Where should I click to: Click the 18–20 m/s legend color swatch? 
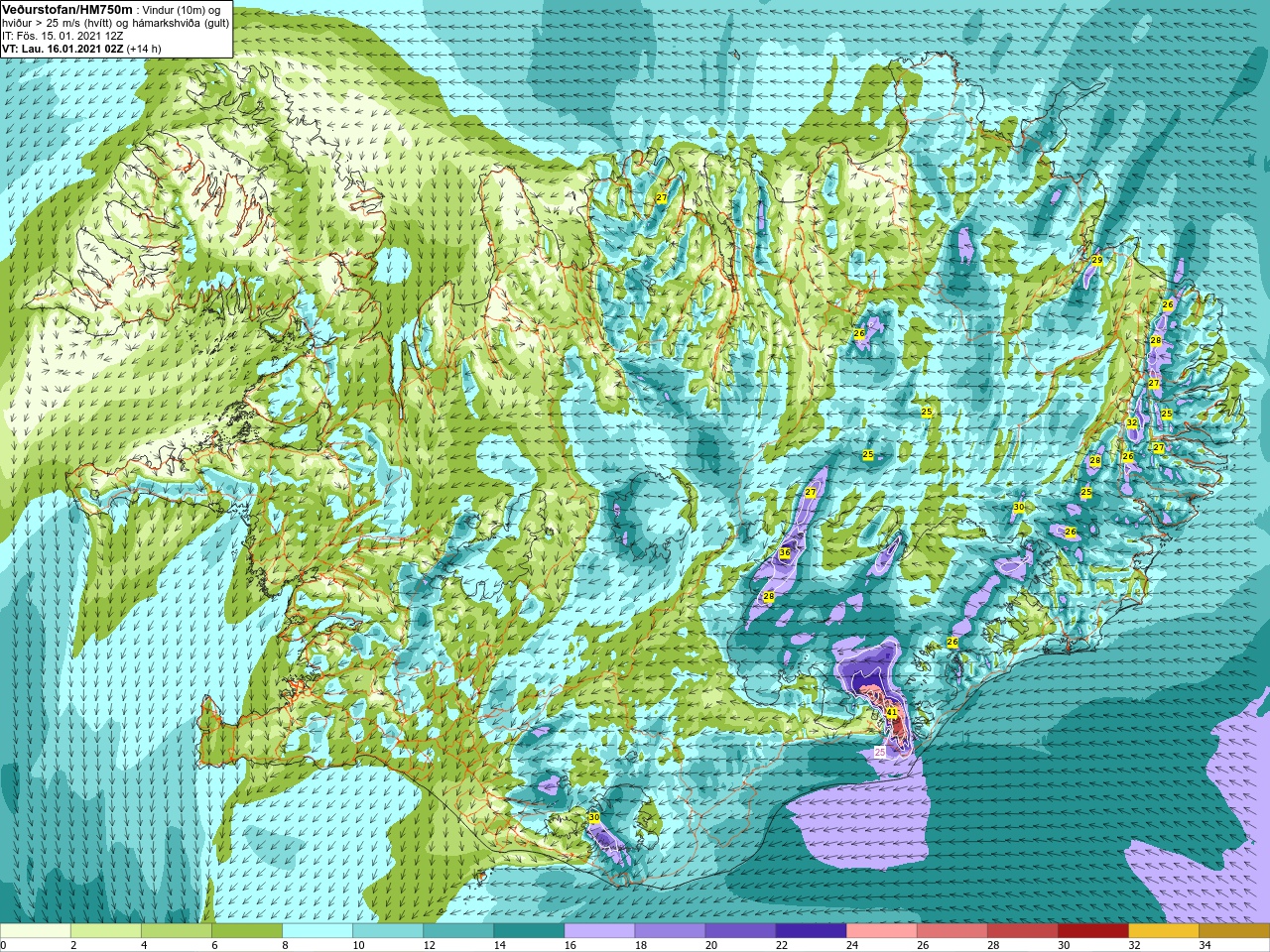point(670,931)
